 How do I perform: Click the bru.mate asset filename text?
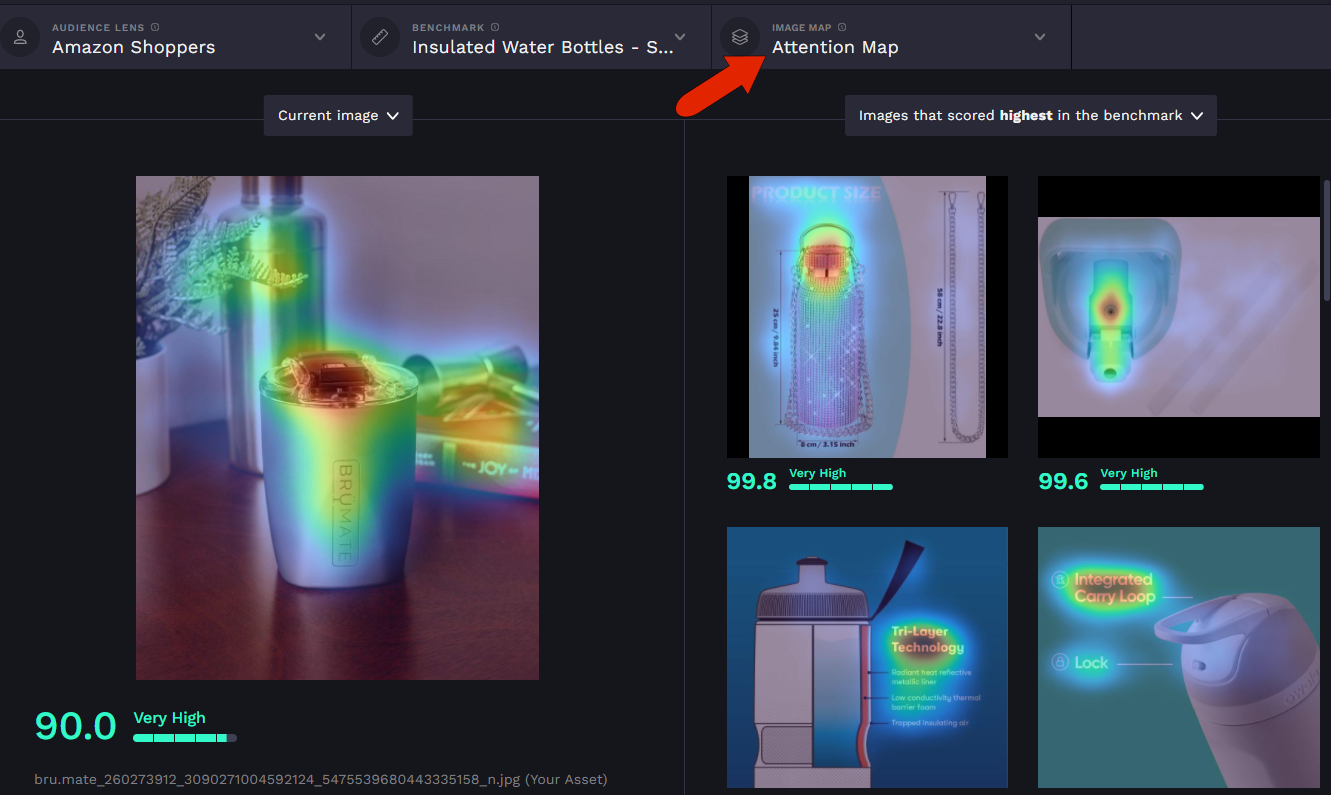pos(321,779)
